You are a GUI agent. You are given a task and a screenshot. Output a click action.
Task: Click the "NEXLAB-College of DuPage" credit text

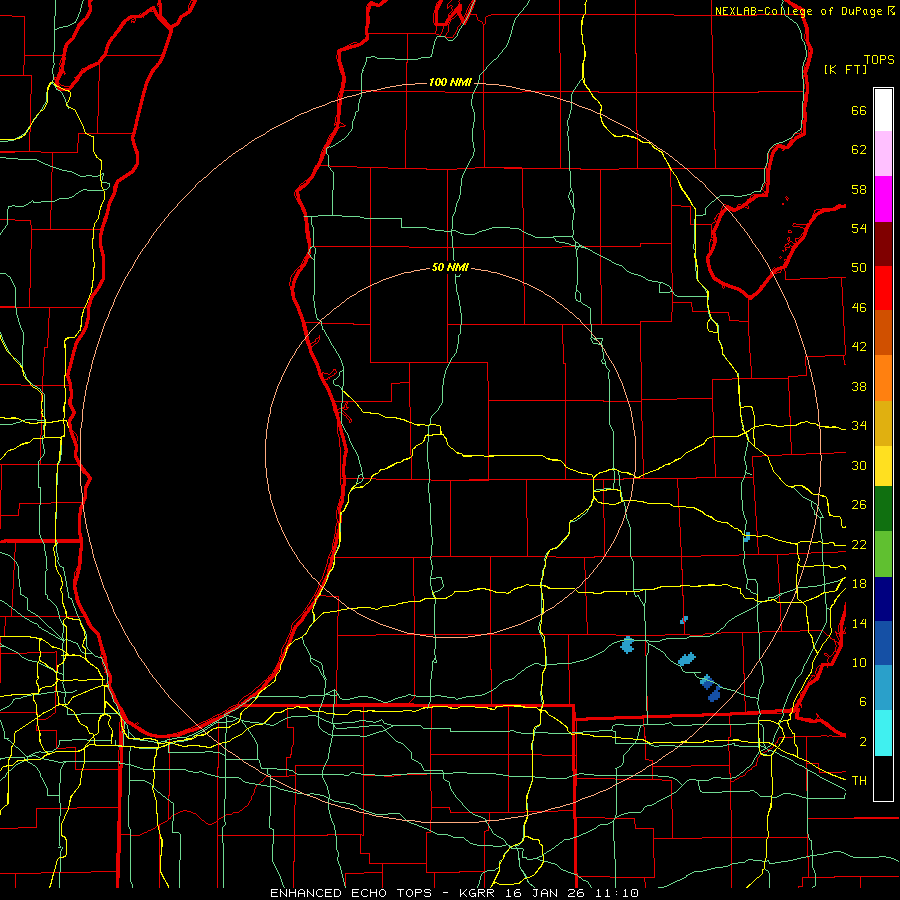click(799, 11)
